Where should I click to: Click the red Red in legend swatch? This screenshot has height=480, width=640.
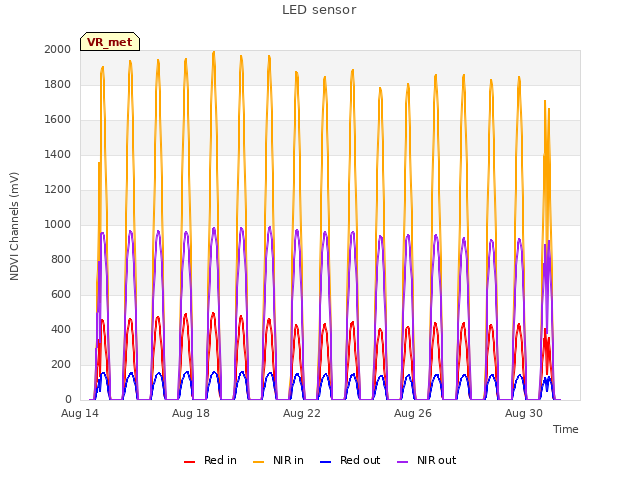click(x=189, y=462)
